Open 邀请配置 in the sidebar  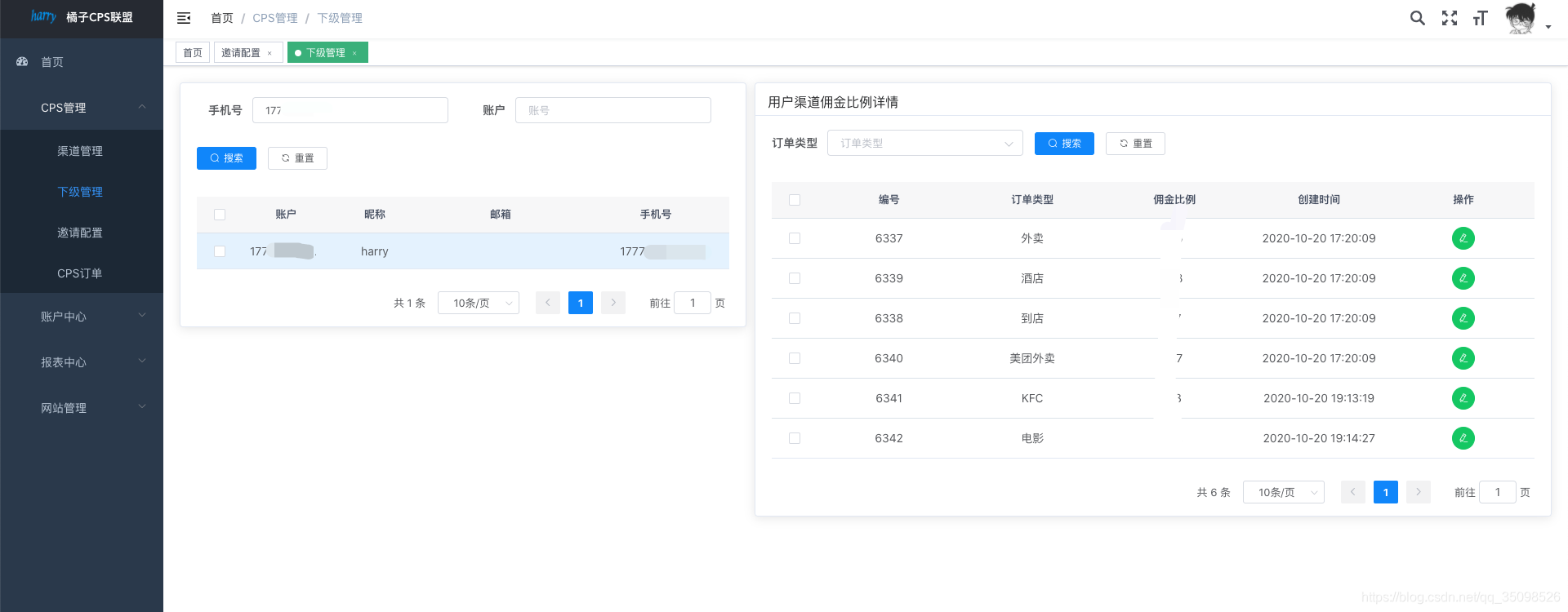click(x=82, y=233)
